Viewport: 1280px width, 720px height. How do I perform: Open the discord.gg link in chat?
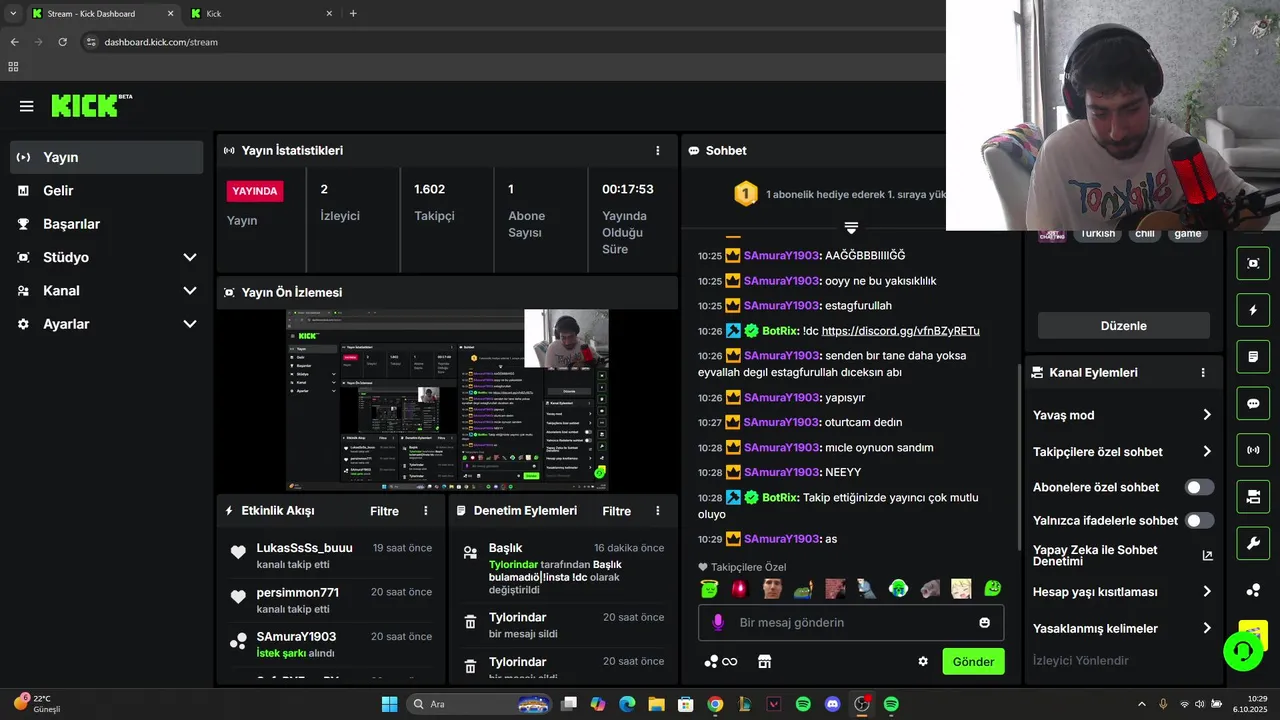coord(901,331)
